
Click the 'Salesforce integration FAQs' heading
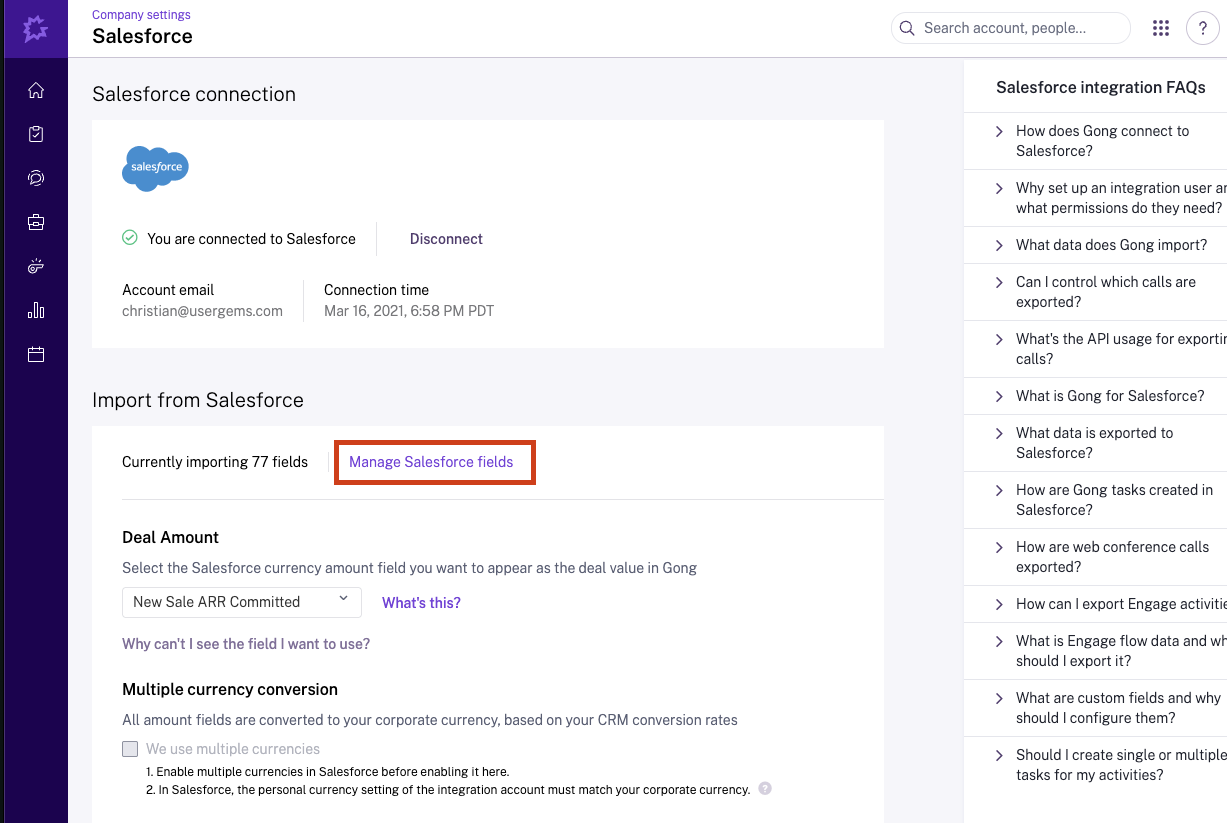pyautogui.click(x=1101, y=88)
